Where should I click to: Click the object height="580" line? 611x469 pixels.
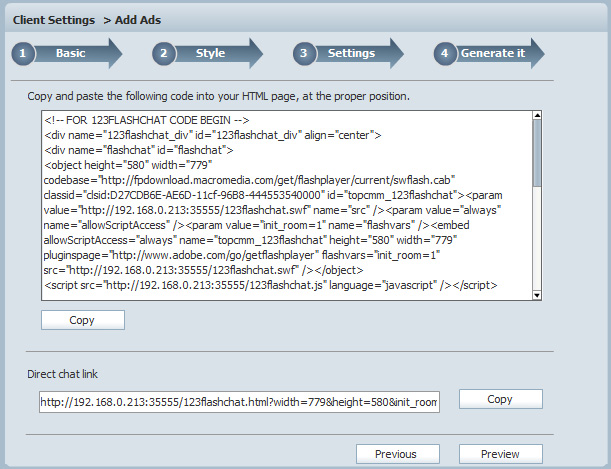pos(128,165)
